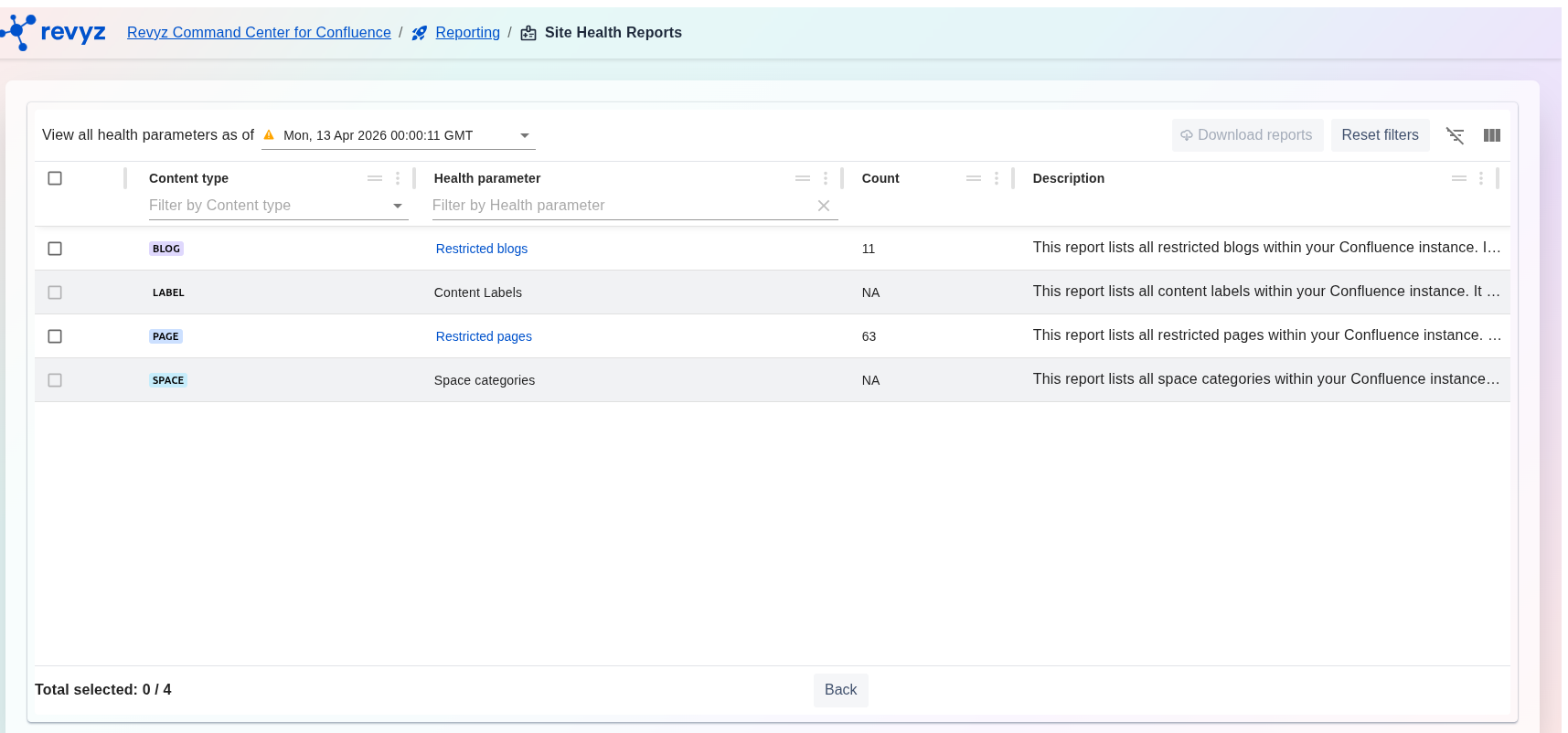Check the Restricted blogs row checkbox
Image resolution: width=1568 pixels, height=733 pixels.
55,249
